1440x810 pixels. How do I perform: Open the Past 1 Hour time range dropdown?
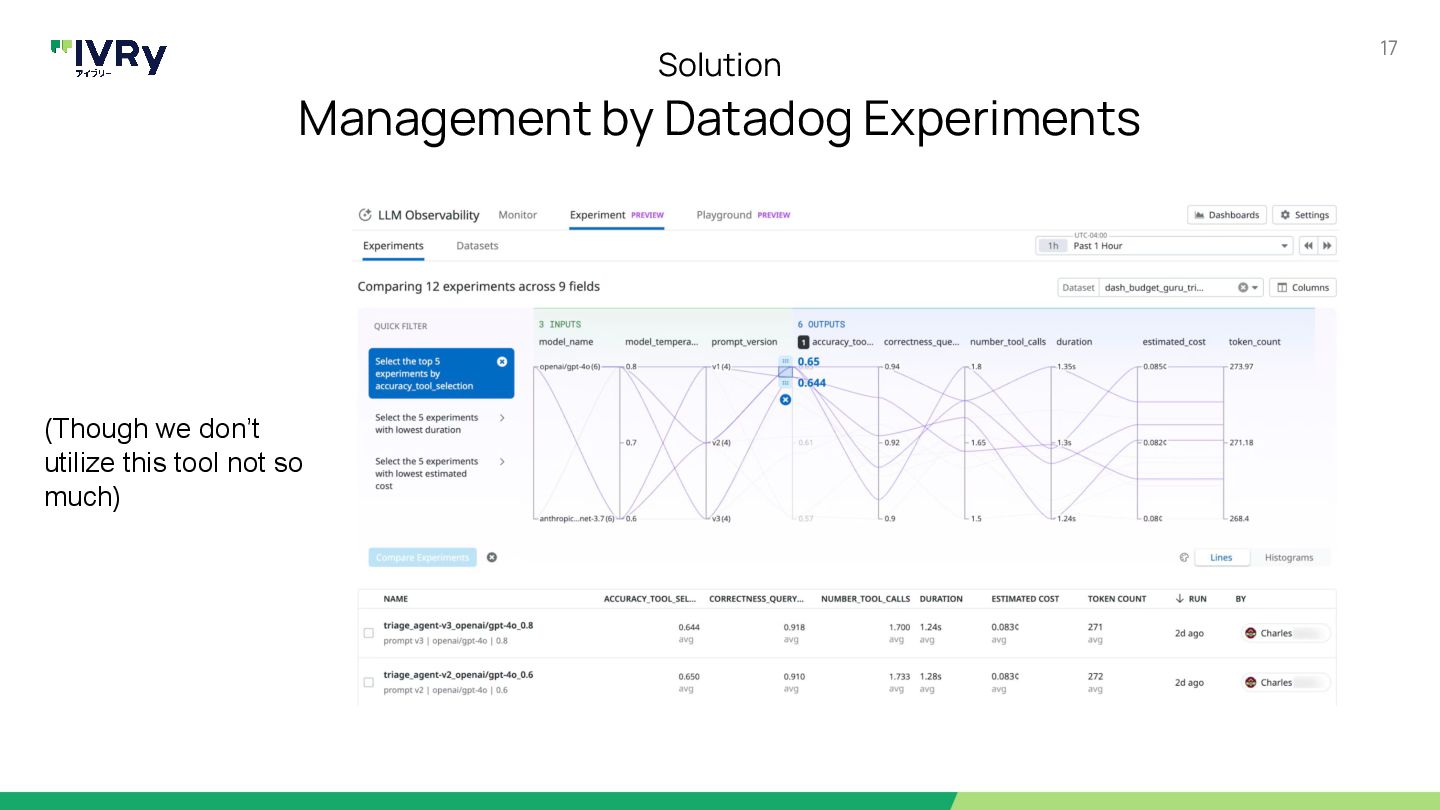coord(1164,246)
